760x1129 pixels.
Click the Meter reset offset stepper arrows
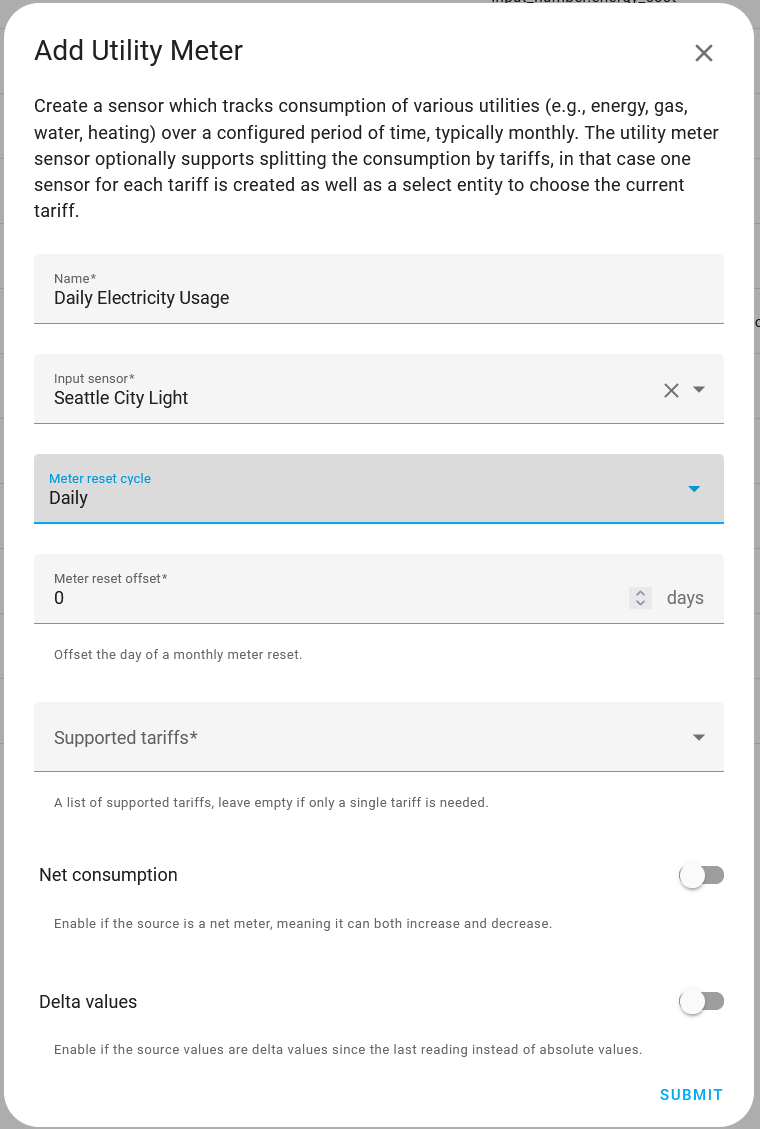(640, 598)
